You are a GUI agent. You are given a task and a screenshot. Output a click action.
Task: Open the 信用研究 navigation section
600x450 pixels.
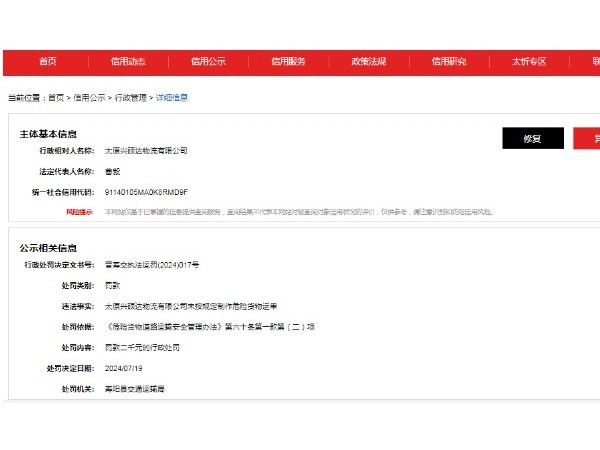pyautogui.click(x=449, y=62)
